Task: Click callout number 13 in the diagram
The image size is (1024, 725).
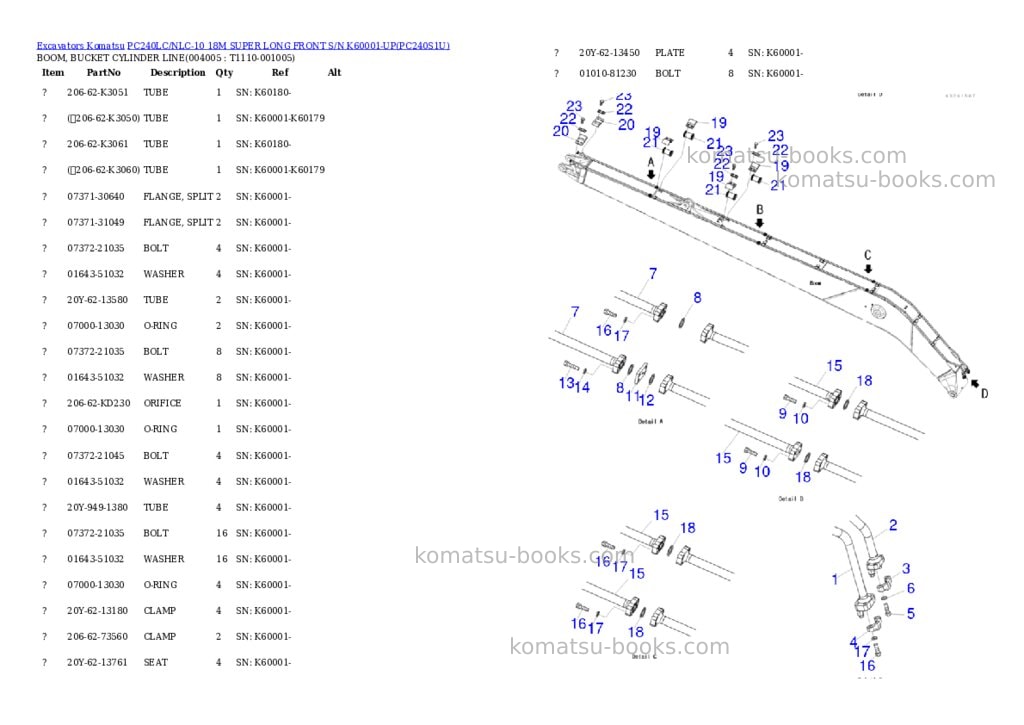Action: pos(566,383)
